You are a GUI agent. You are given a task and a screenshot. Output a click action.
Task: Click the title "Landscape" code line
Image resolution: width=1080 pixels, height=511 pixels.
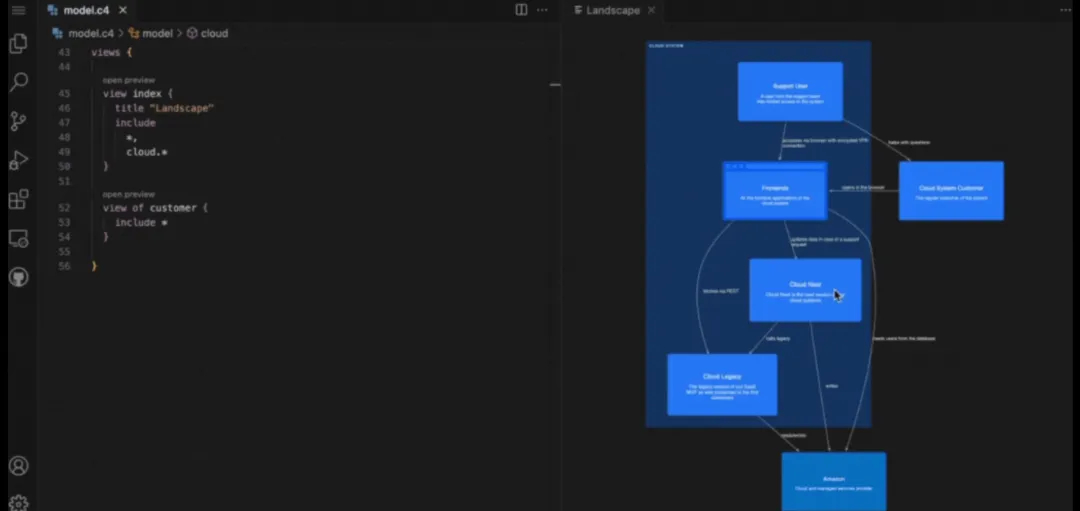[x=165, y=108]
